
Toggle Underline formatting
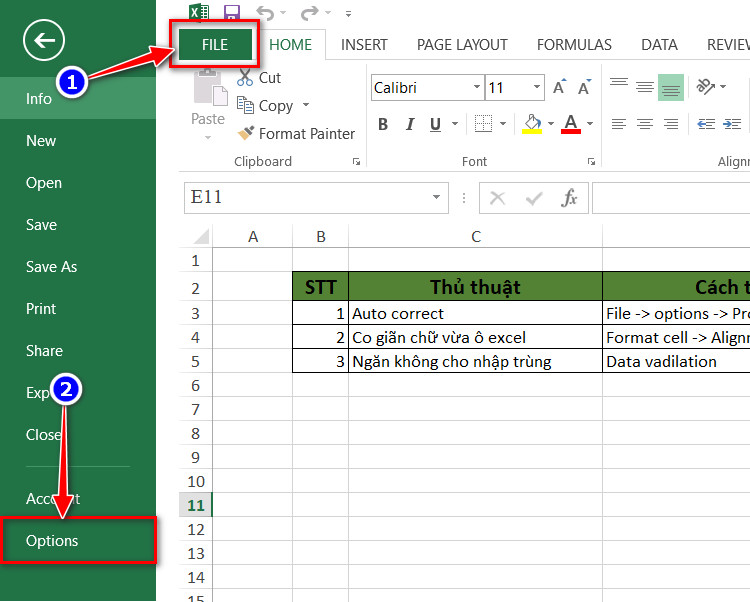click(435, 124)
